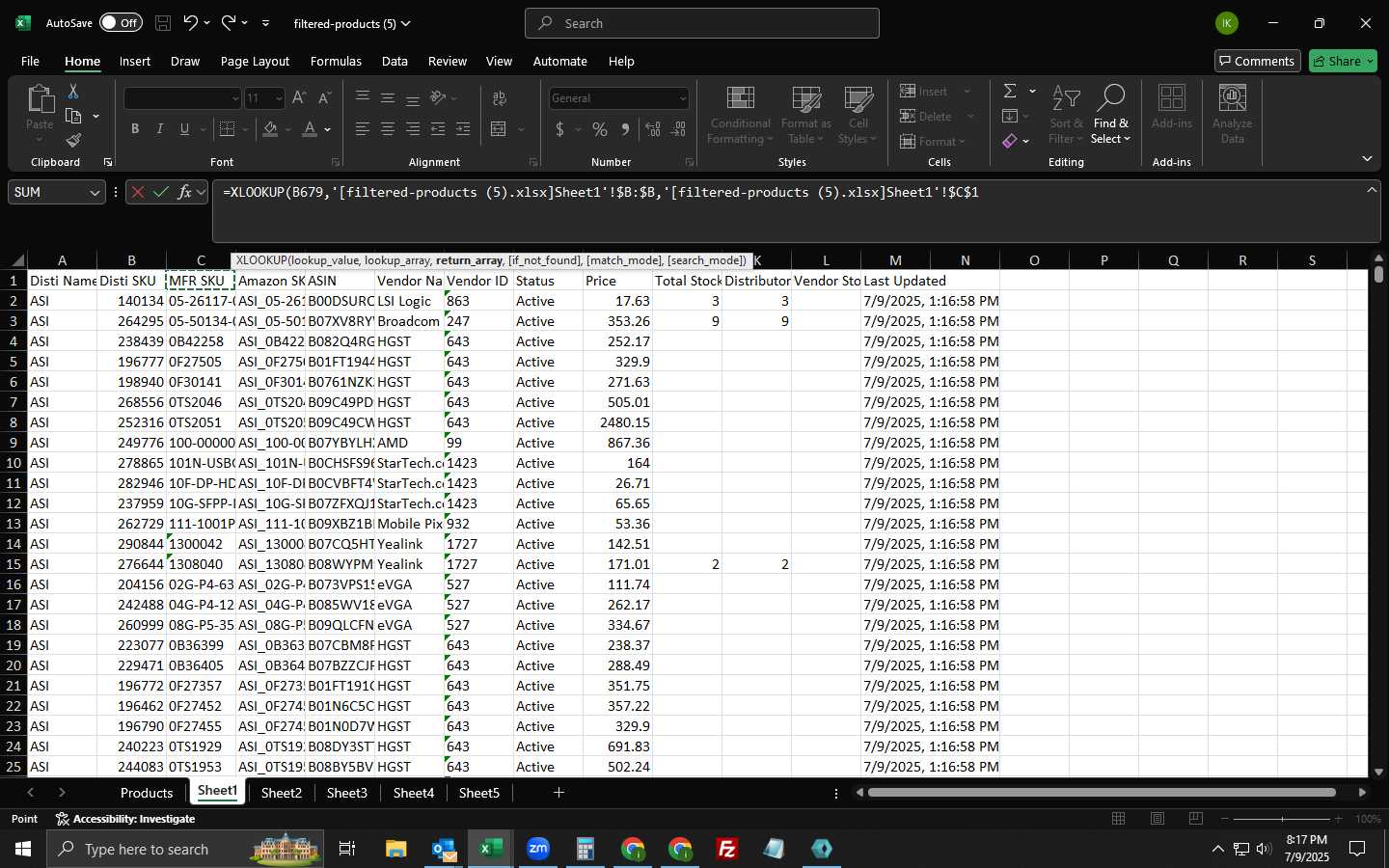Screen dimensions: 1389x868
Task: Open Find & Select menu
Action: 1111,115
